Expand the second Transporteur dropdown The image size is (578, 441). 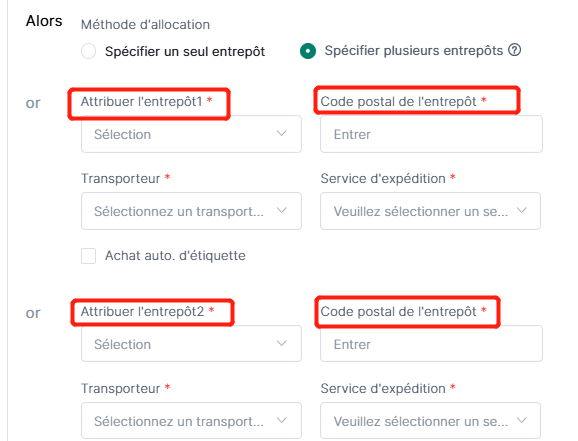191,421
